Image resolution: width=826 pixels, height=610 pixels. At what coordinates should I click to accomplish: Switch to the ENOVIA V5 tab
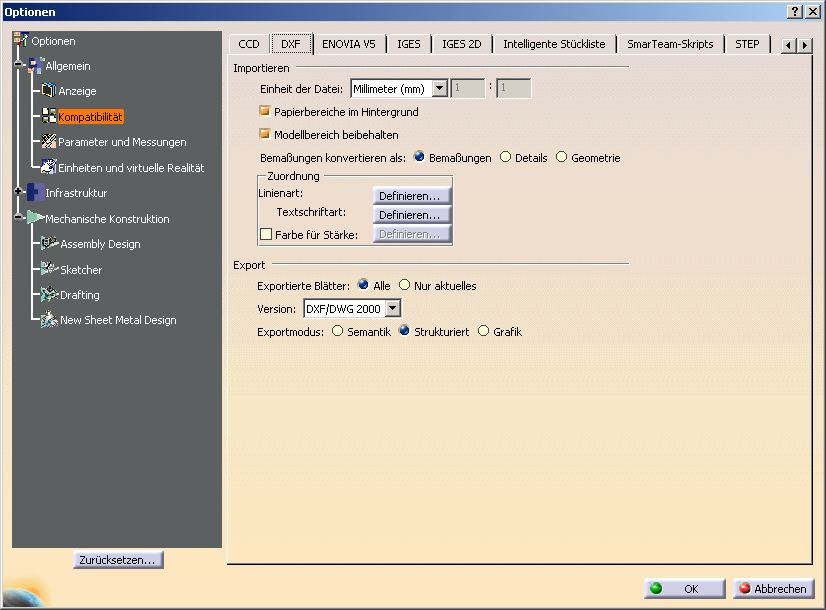[x=349, y=44]
